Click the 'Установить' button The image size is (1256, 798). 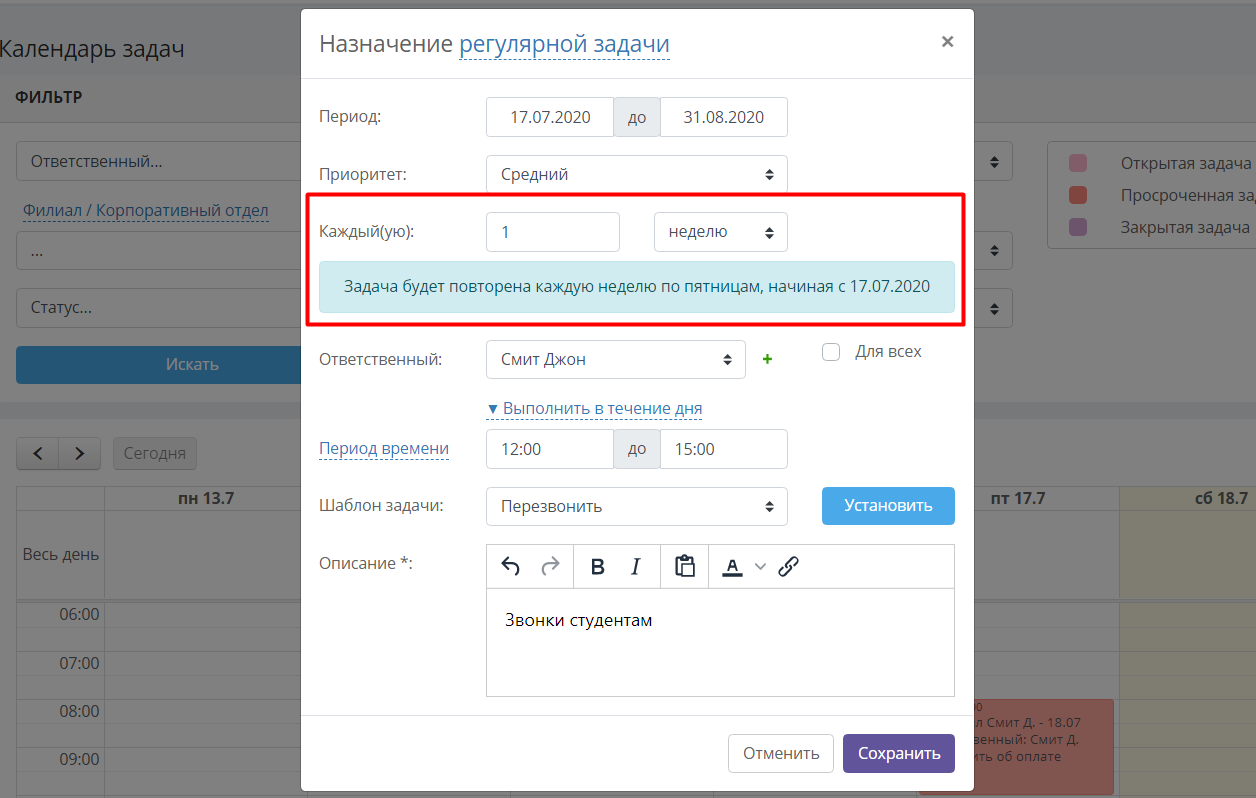(888, 505)
